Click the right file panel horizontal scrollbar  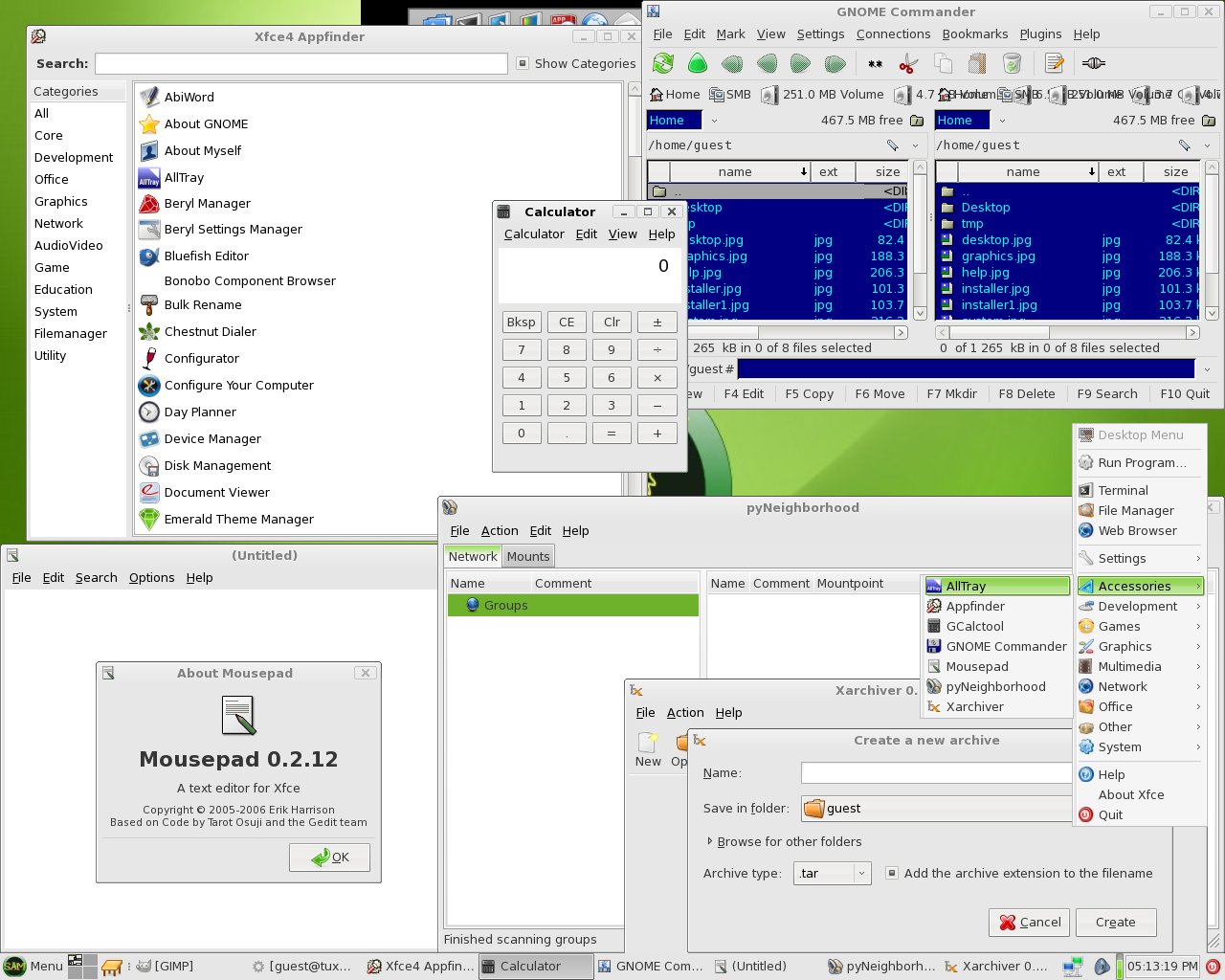click(x=1068, y=332)
